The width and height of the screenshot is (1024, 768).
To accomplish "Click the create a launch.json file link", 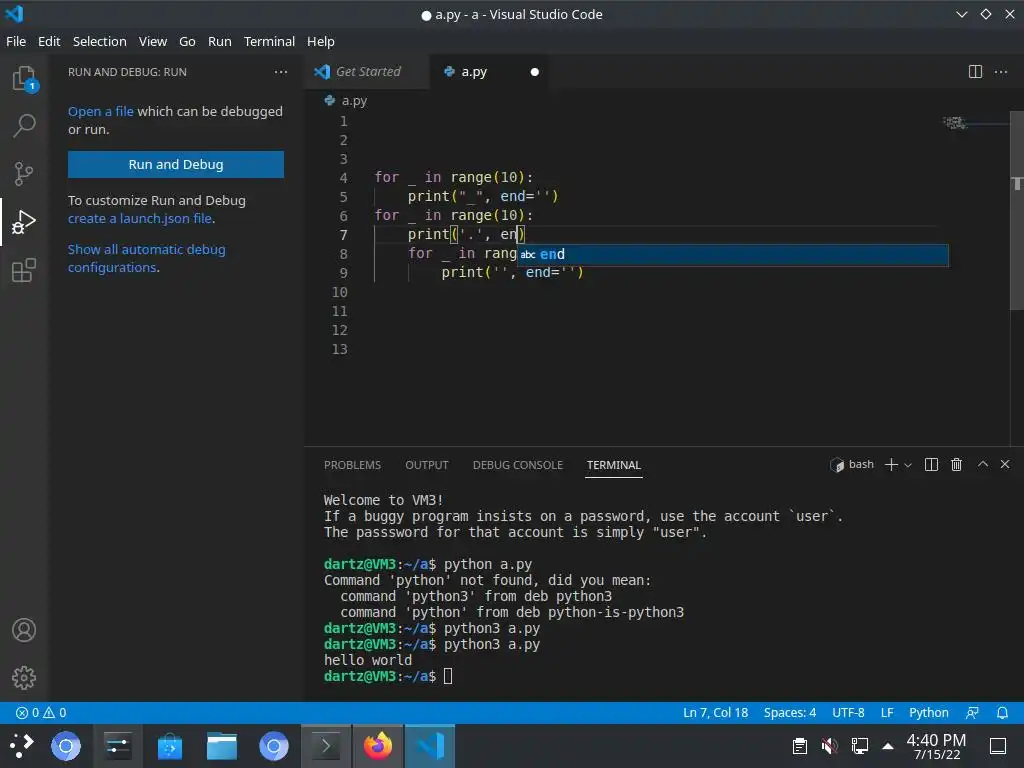I will click(x=140, y=219).
